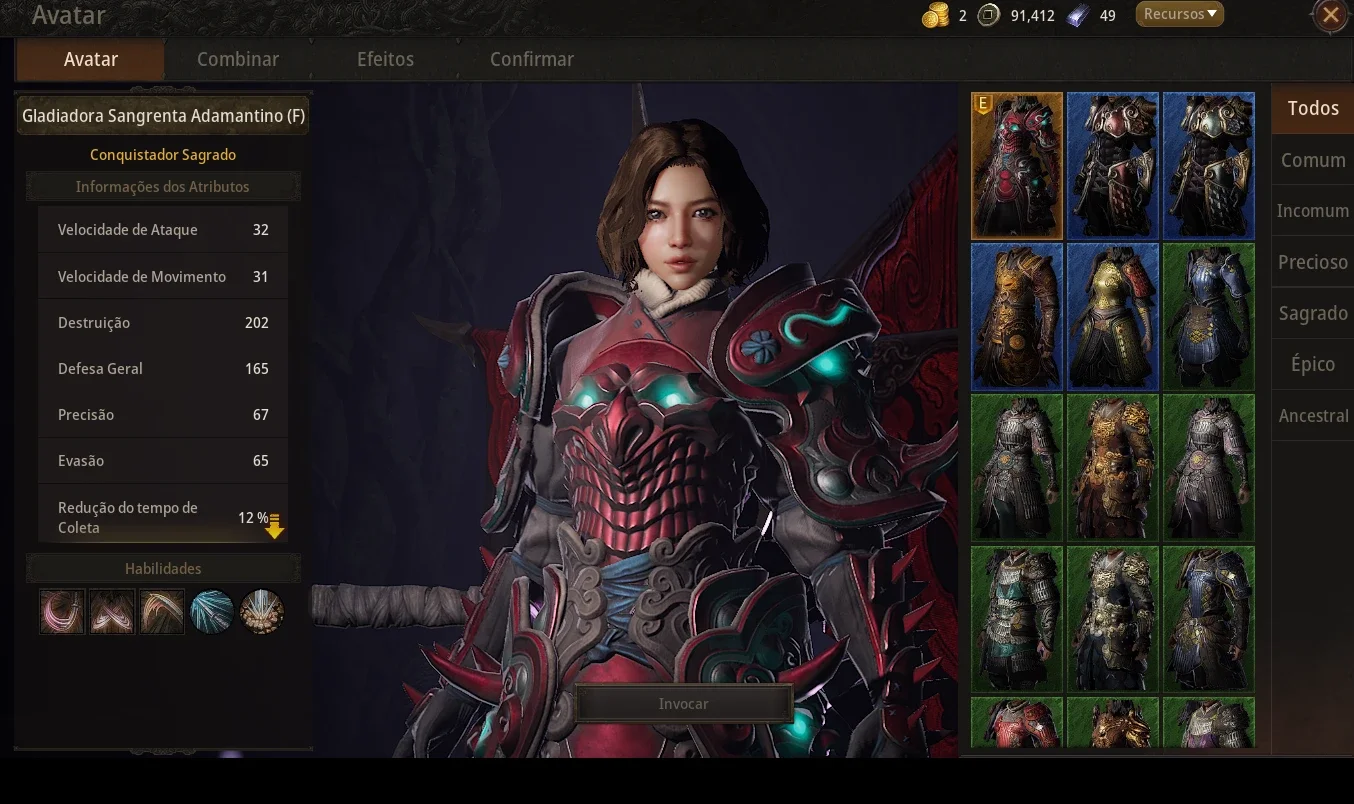The width and height of the screenshot is (1354, 804).
Task: Choose the teal-trimmed armor thumbnail on green
Action: tap(1017, 619)
